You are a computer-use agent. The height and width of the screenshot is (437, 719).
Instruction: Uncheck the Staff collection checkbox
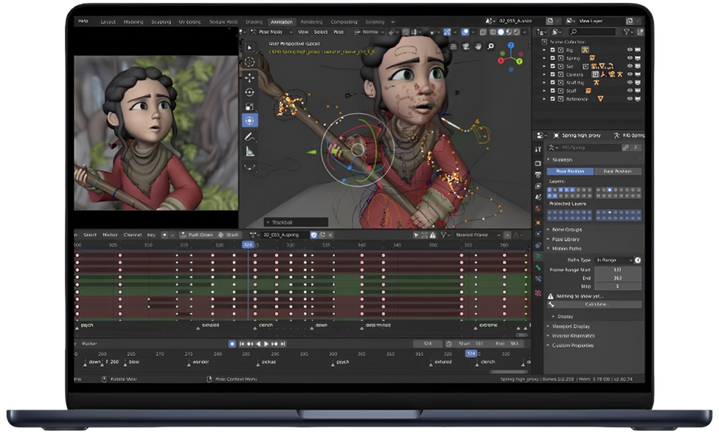click(x=553, y=91)
